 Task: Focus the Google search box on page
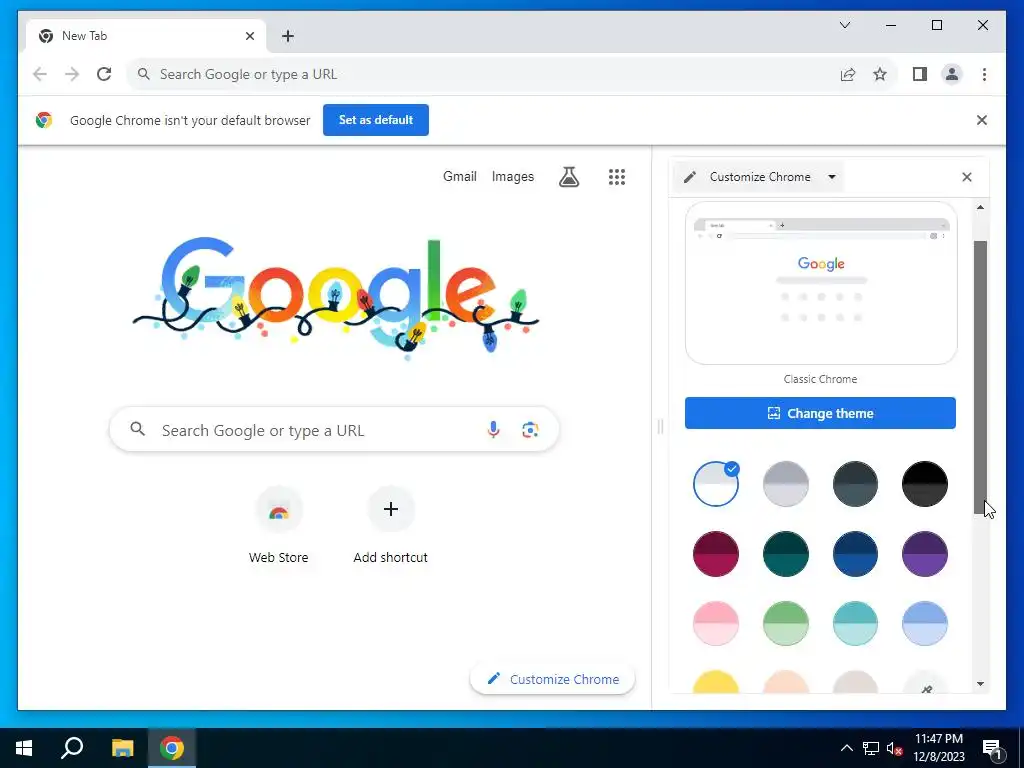point(334,430)
